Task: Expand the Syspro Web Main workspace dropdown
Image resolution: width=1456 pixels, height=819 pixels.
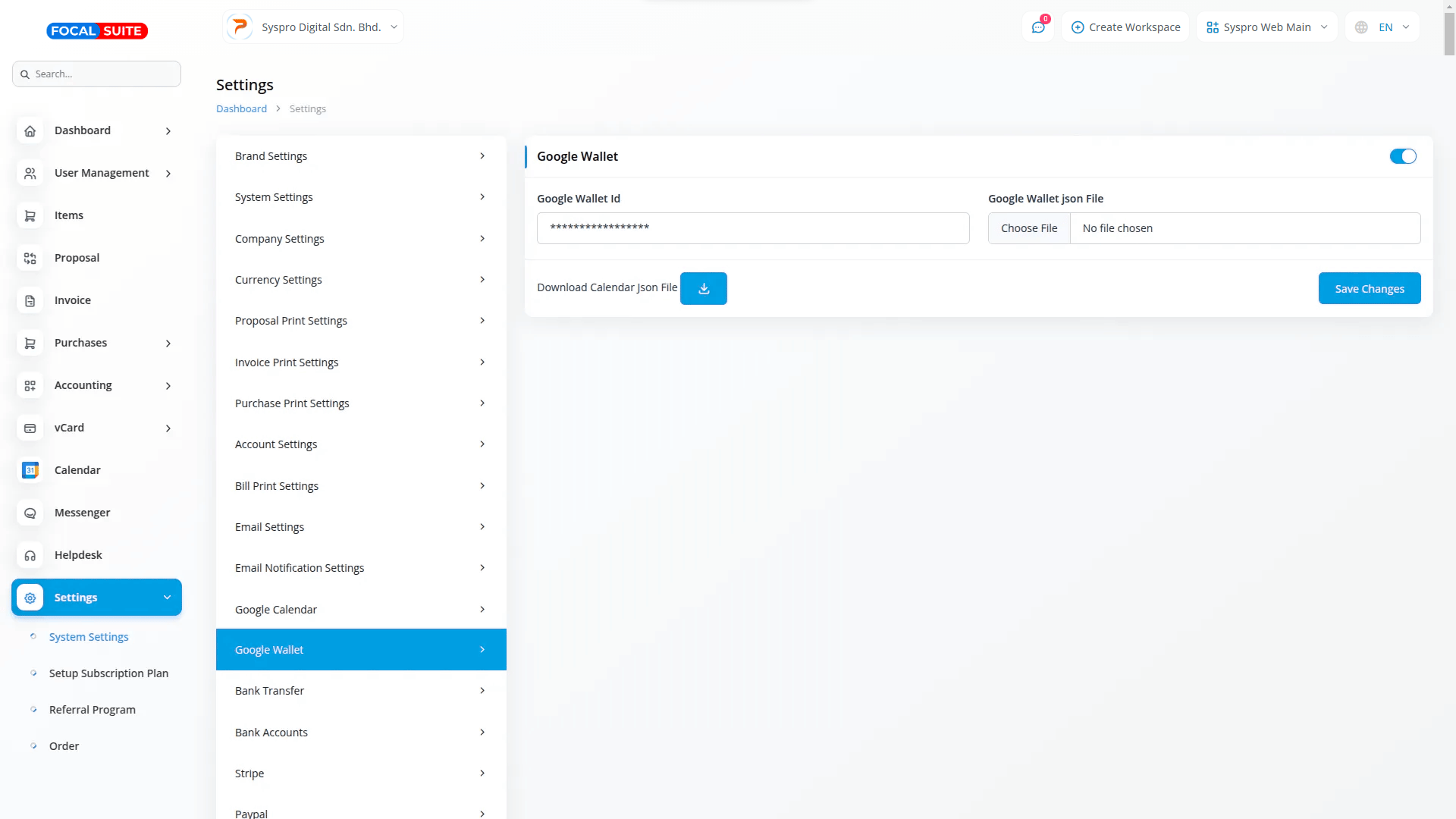Action: tap(1267, 27)
